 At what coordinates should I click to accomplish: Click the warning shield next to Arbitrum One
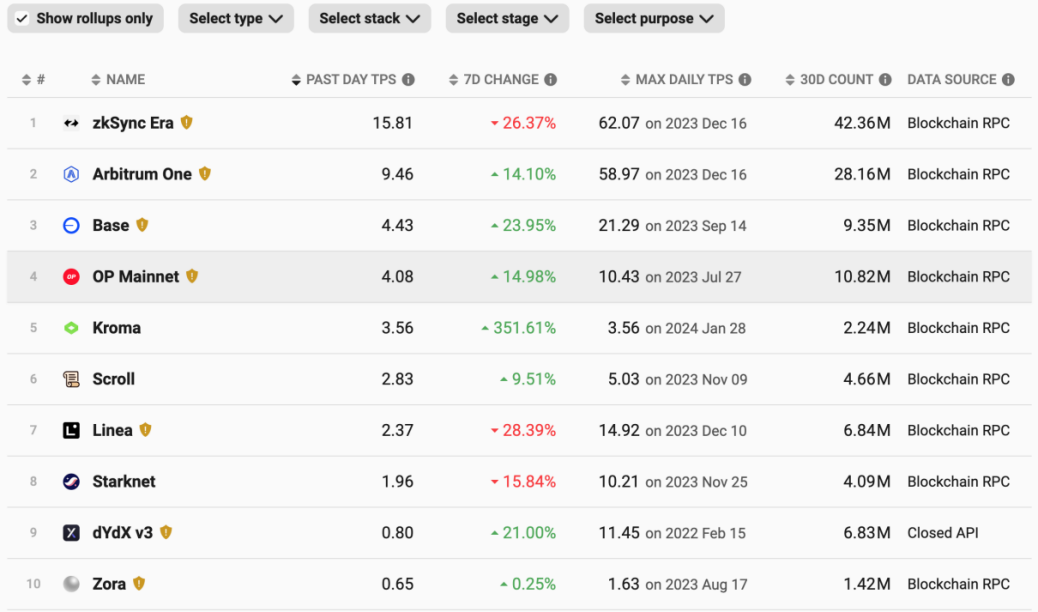tap(205, 174)
